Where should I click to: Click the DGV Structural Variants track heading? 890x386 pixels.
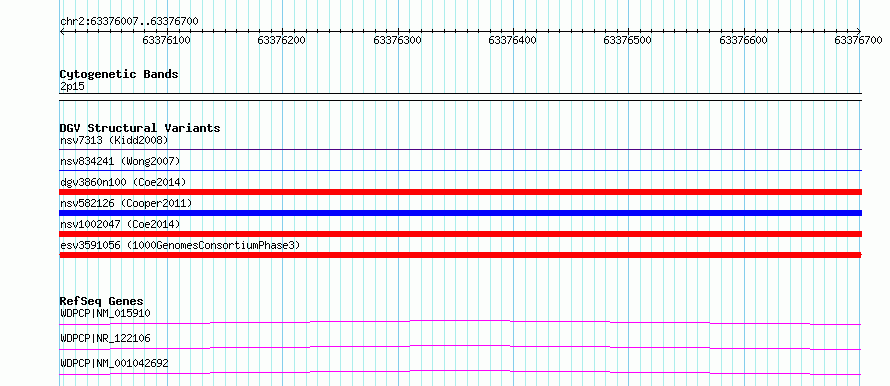[x=140, y=128]
